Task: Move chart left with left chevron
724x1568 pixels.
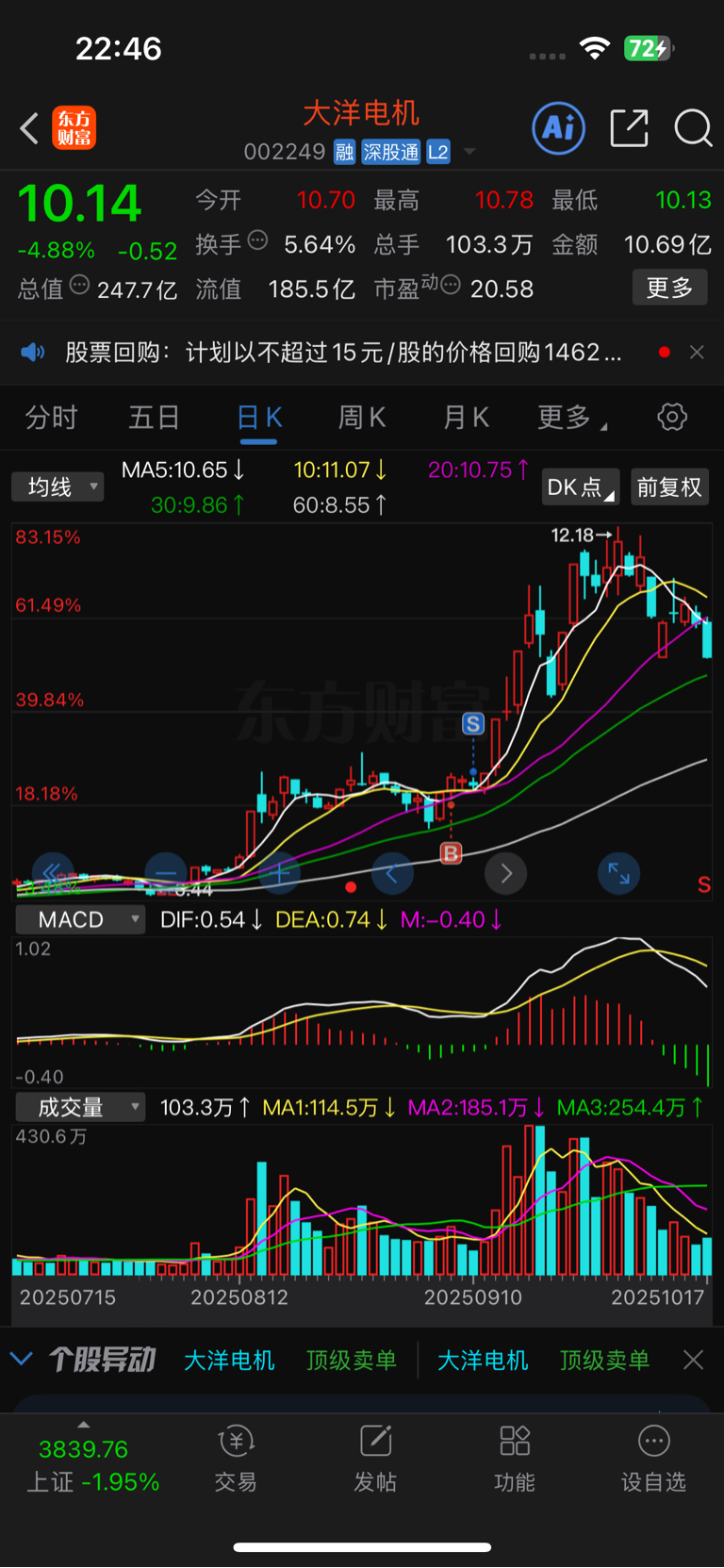Action: 392,873
